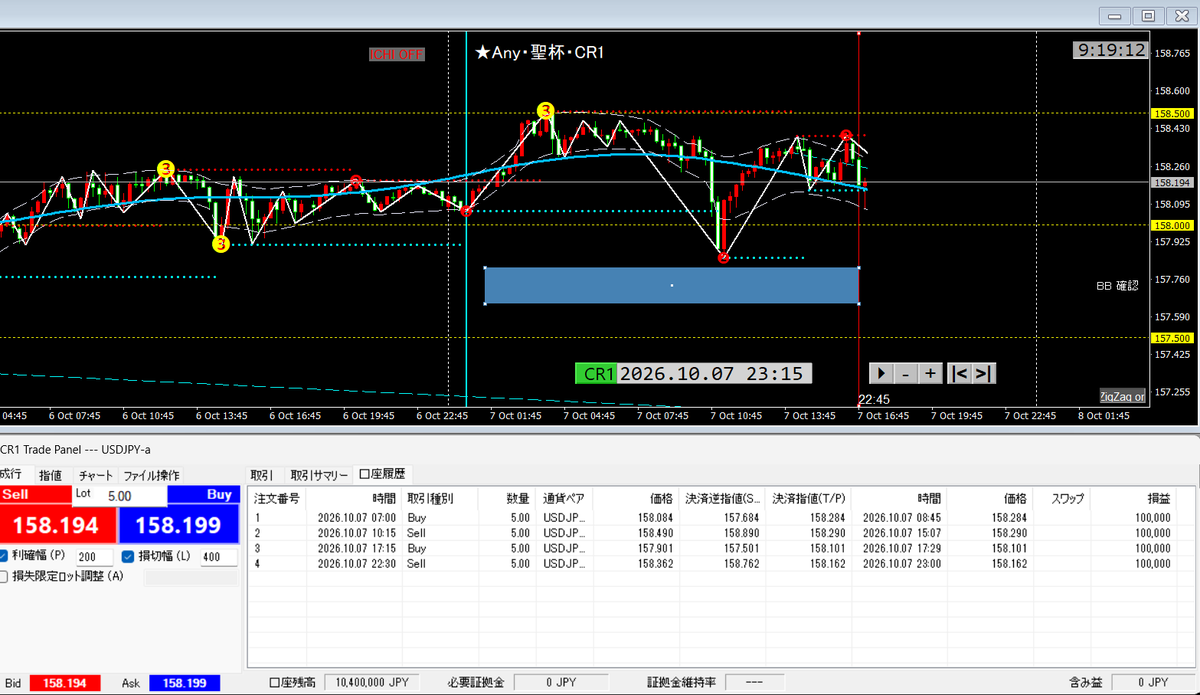Step forward one bar with >| button

click(x=984, y=373)
